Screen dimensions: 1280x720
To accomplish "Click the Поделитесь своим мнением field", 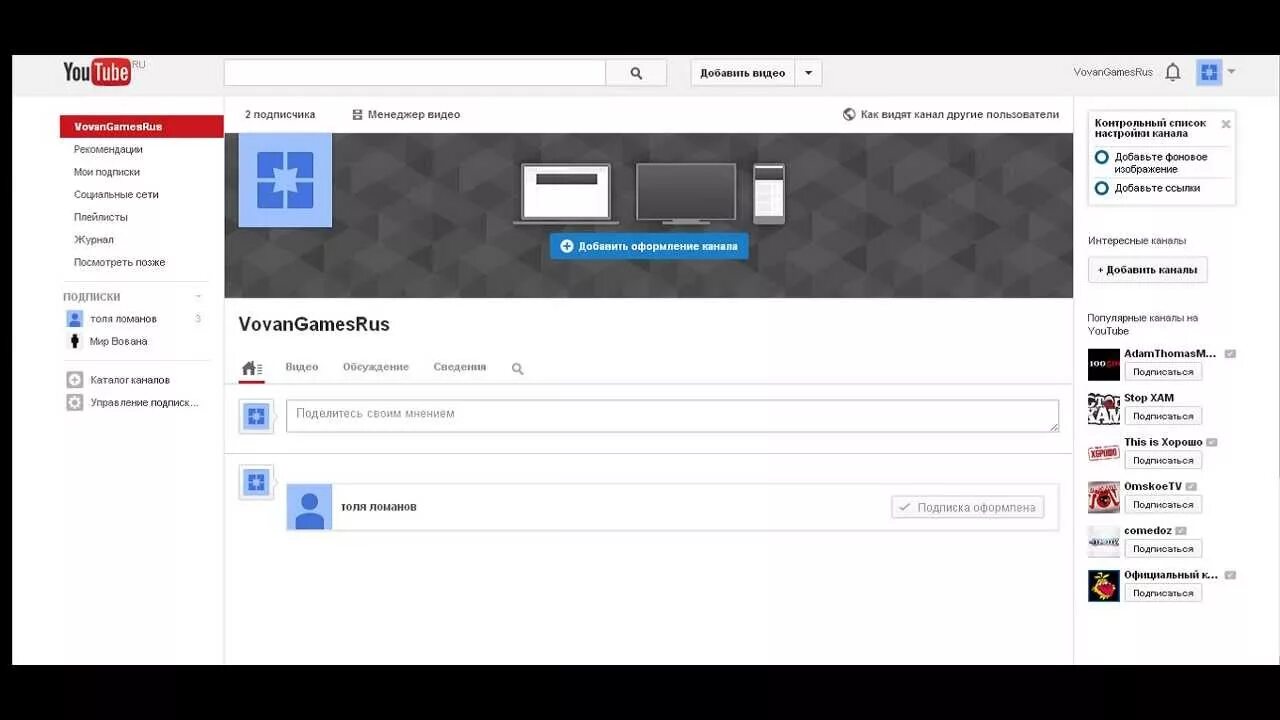I will tap(672, 416).
